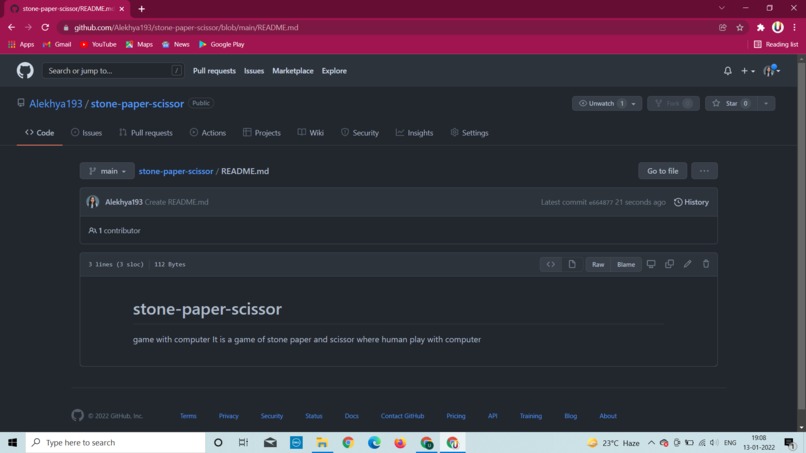This screenshot has width=806, height=453.
Task: Open Create README.md commit message
Action: click(177, 202)
